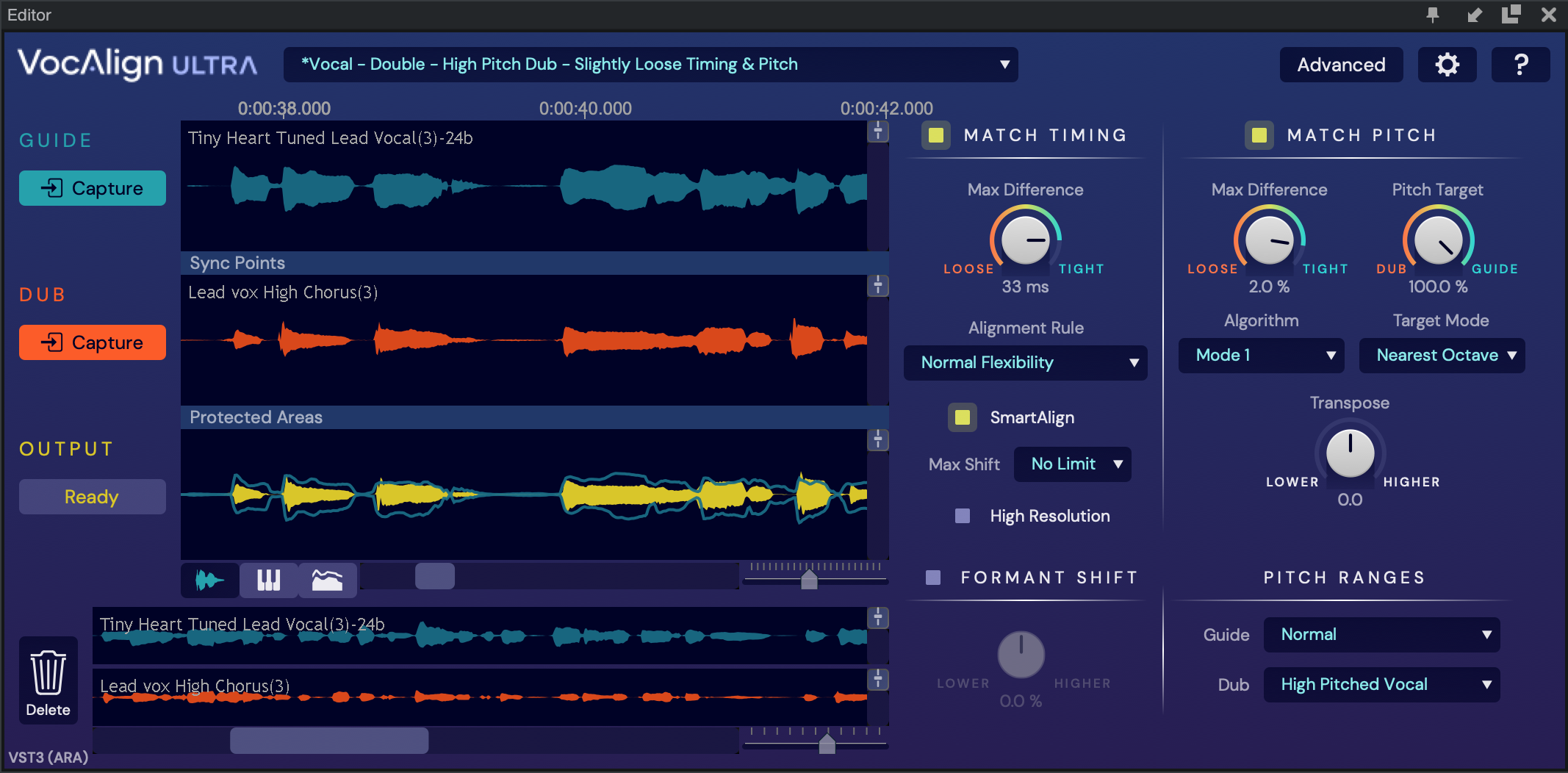Expand the Nearest Octave Target Mode dropdown

point(1442,356)
